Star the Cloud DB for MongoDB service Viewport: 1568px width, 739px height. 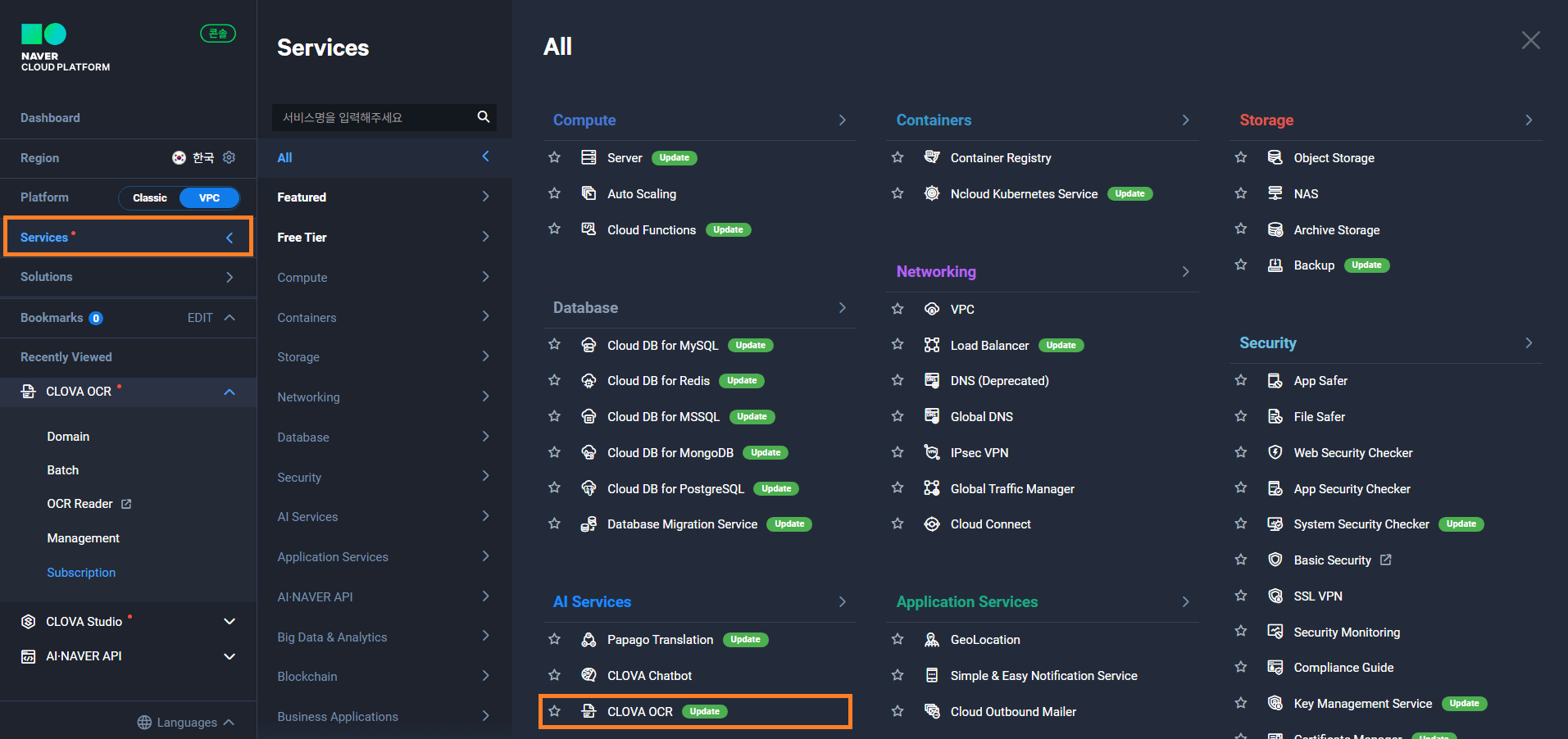pyautogui.click(x=554, y=452)
